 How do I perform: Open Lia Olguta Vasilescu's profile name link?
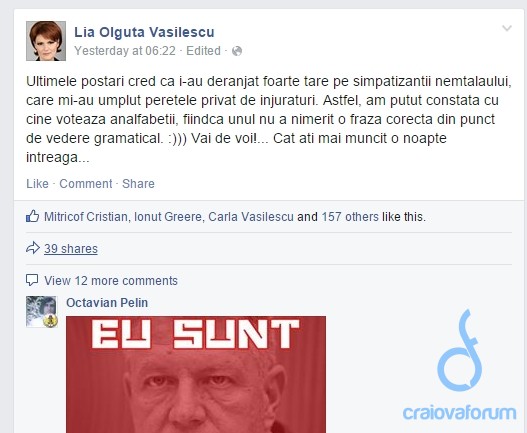144,32
